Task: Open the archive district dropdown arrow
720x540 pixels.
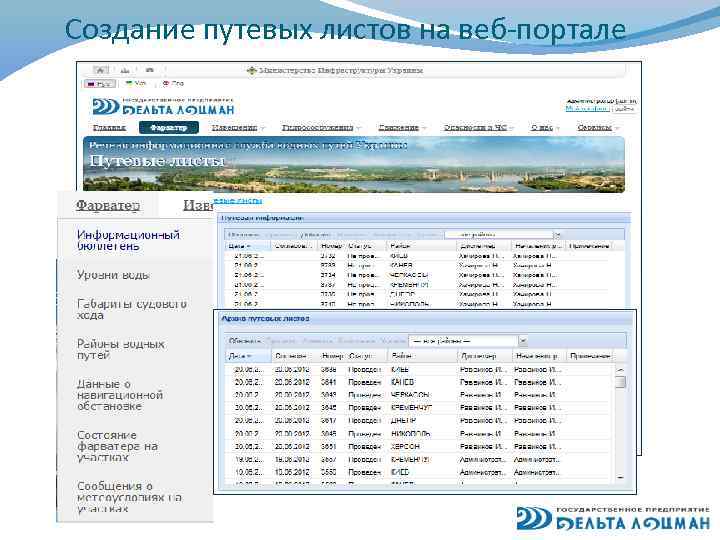Action: pos(523,341)
